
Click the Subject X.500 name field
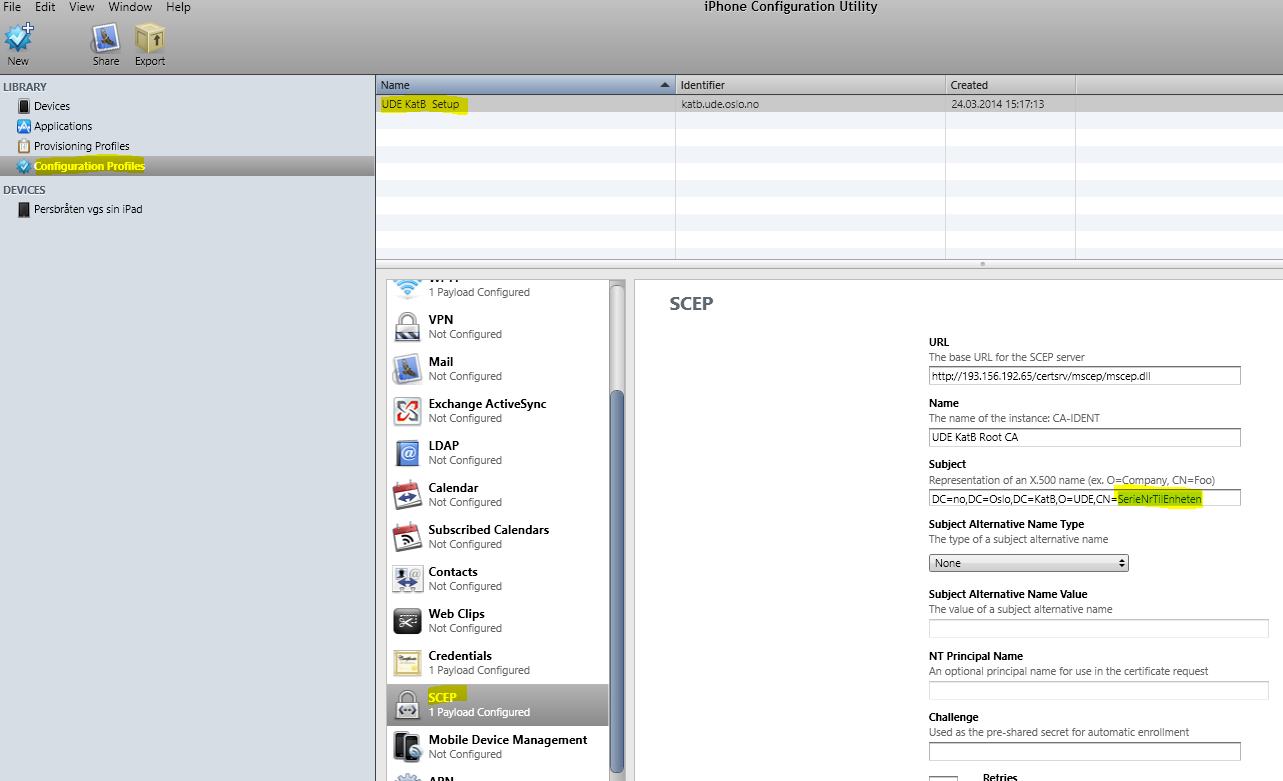[1084, 498]
